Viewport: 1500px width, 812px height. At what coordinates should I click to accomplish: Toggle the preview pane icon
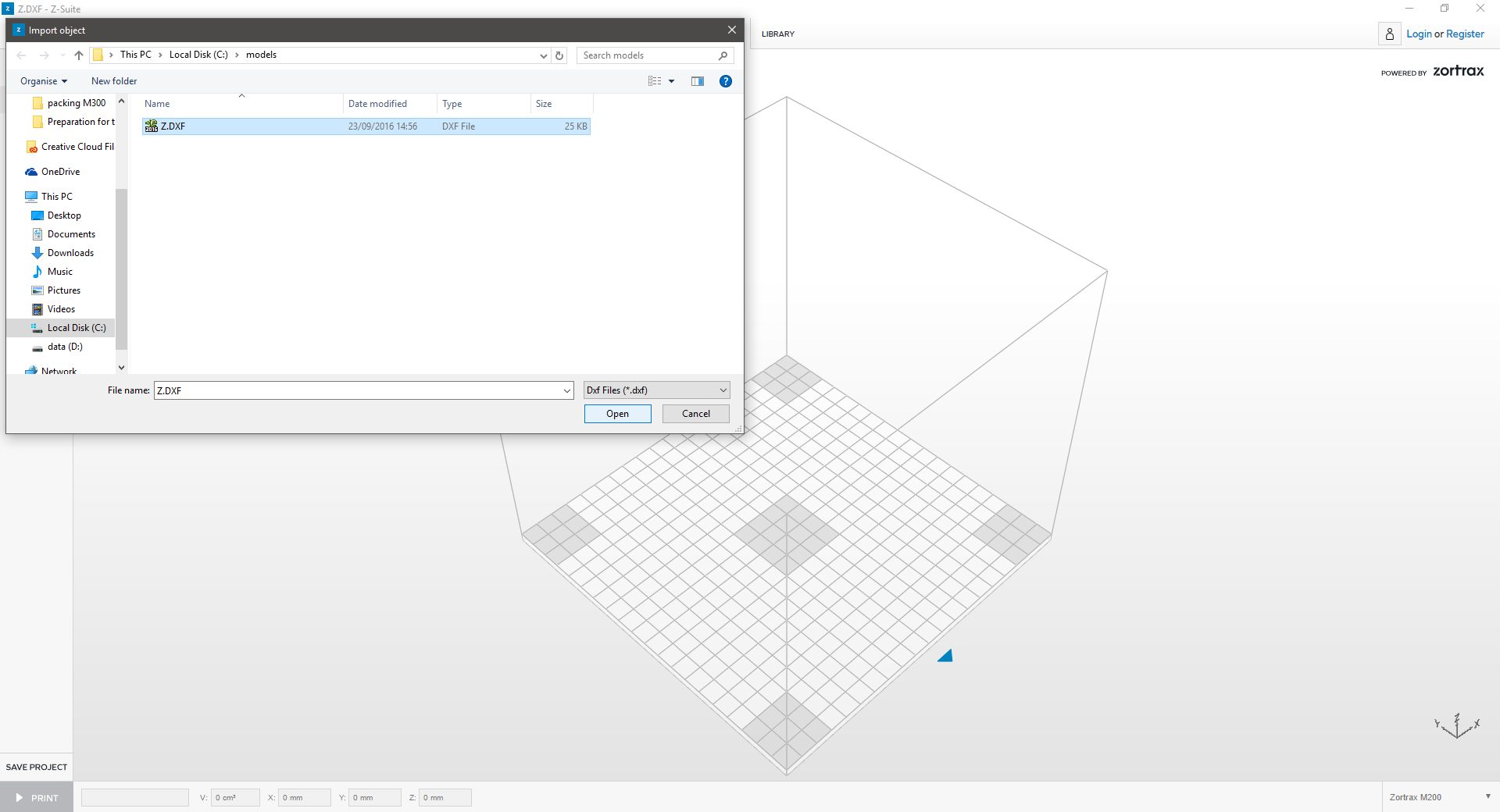[698, 81]
